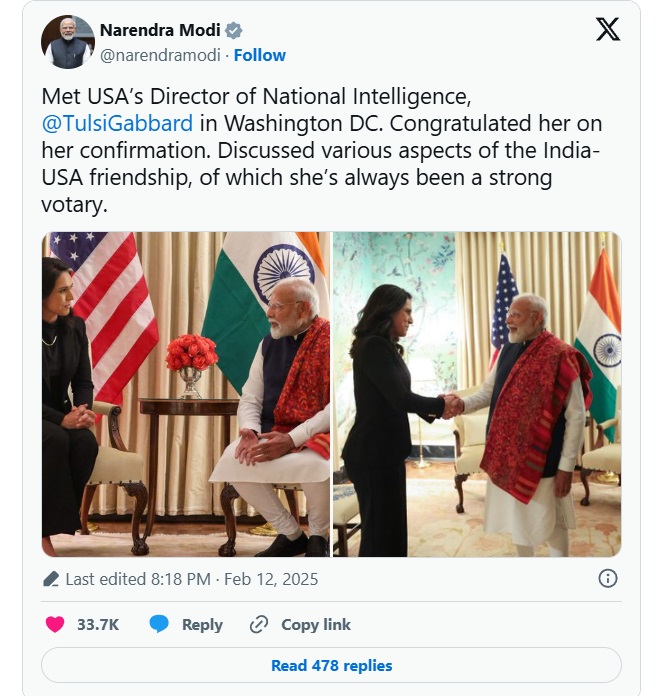Viewport: 665px width, 696px height.
Task: Click the pink heart like icon
Action: tap(55, 624)
